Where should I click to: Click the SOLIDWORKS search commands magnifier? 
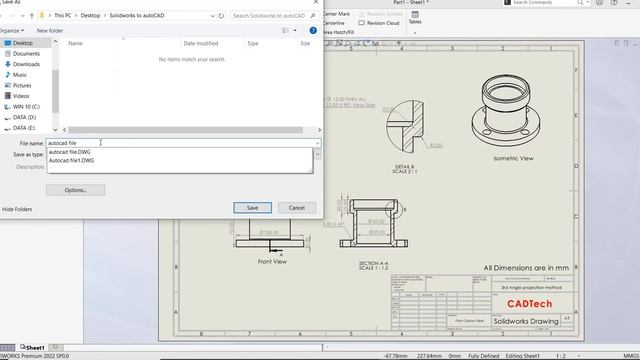coord(580,2)
